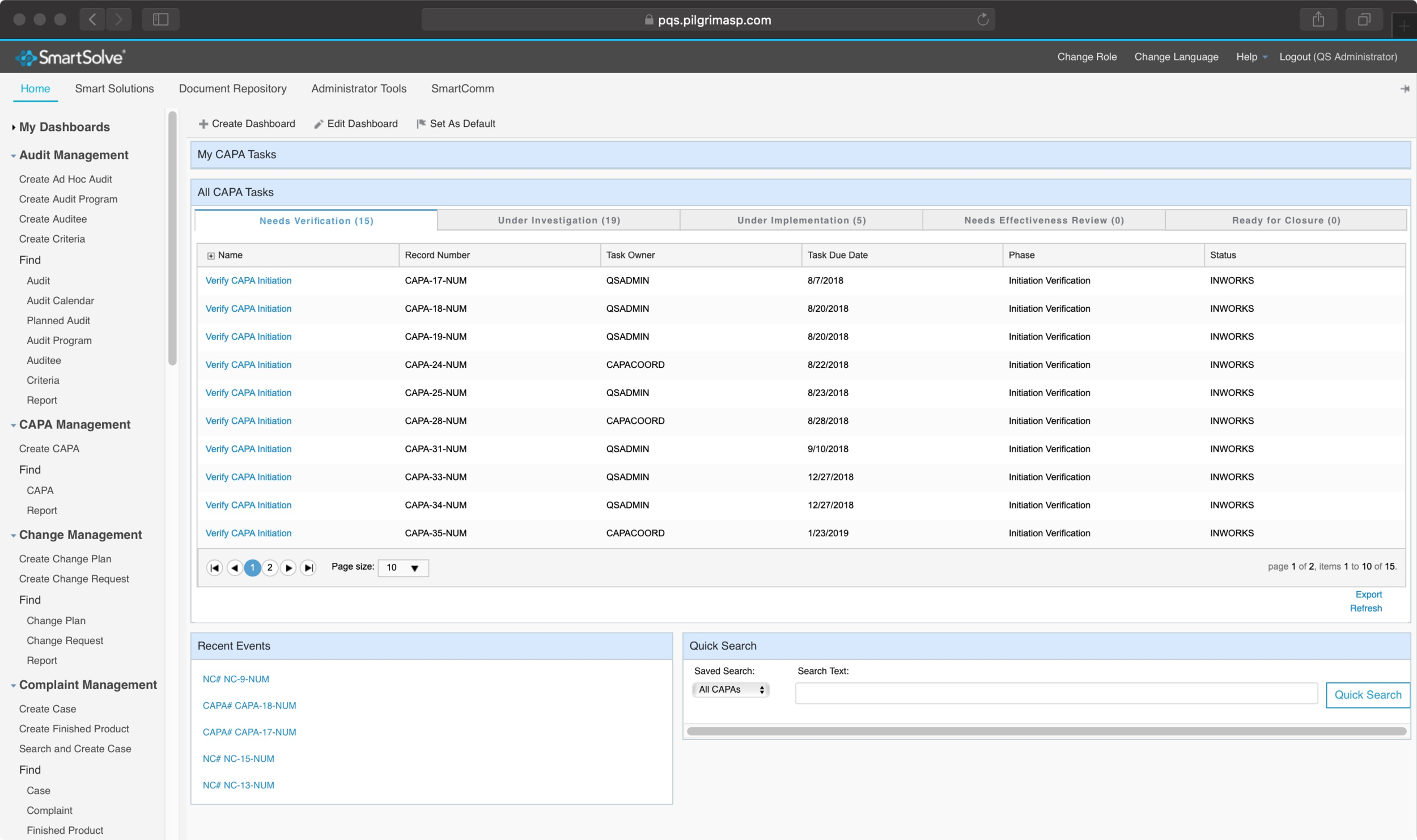
Task: Jump to the first page of the grid
Action: click(214, 568)
